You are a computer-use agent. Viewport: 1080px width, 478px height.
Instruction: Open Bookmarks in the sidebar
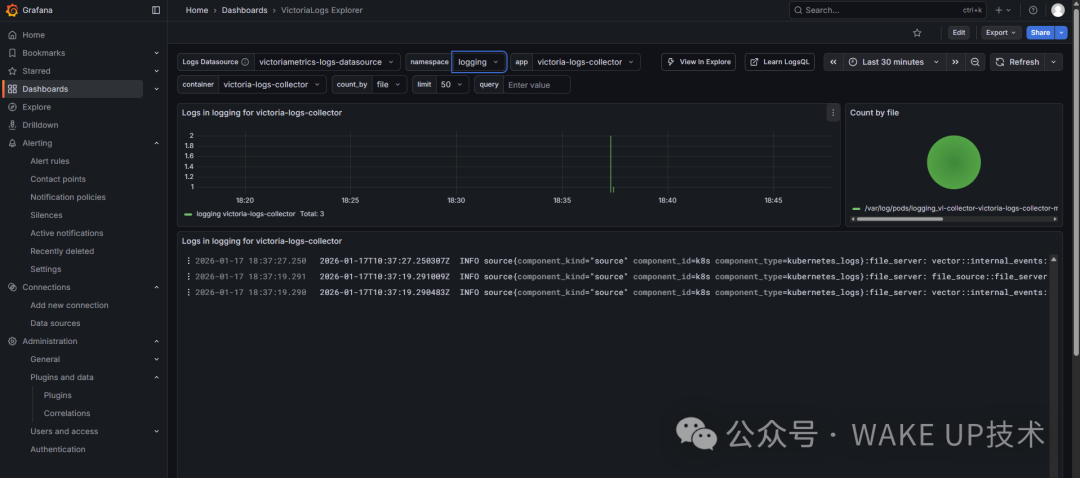(43, 53)
